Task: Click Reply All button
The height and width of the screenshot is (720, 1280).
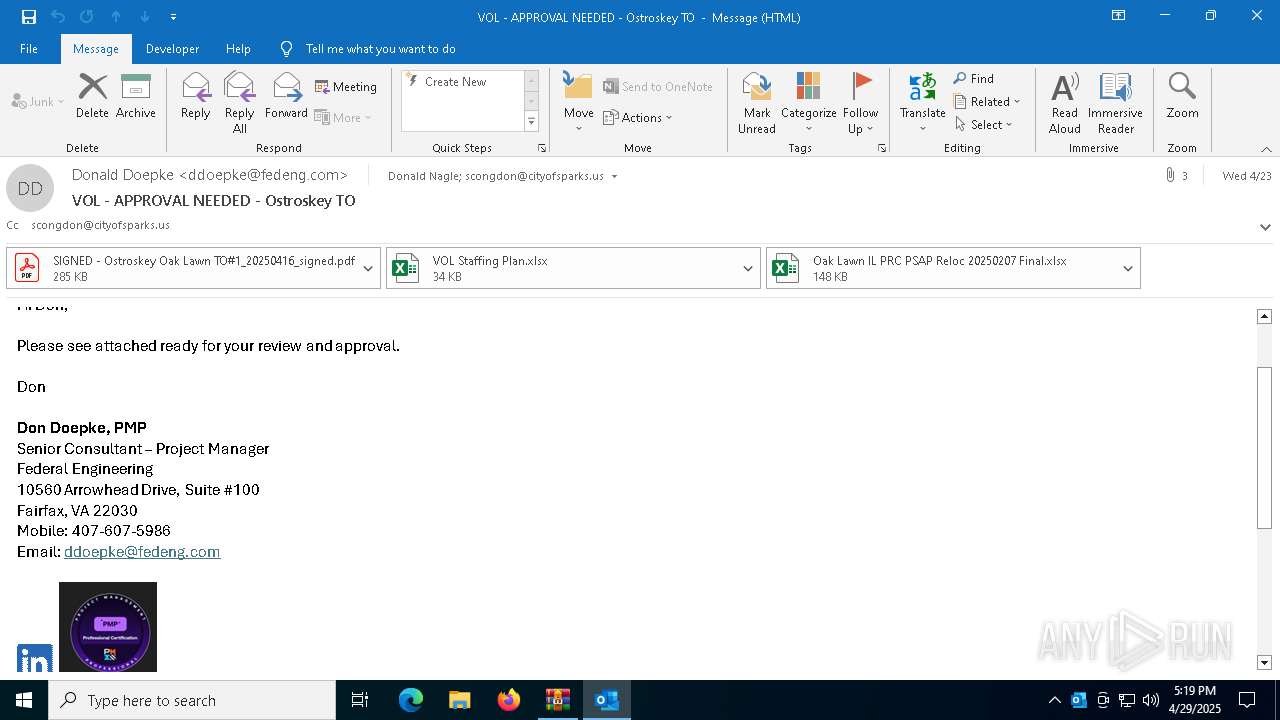Action: pos(240,103)
